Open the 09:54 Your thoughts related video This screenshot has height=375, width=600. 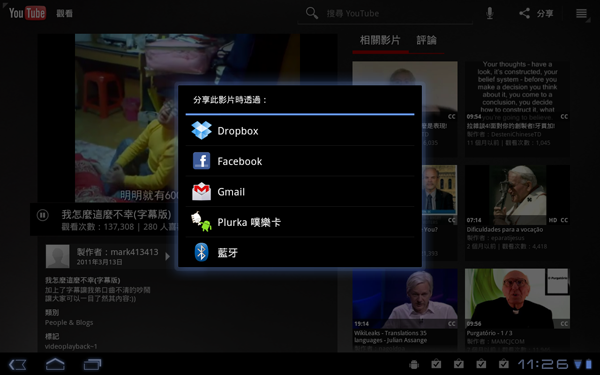click(517, 91)
